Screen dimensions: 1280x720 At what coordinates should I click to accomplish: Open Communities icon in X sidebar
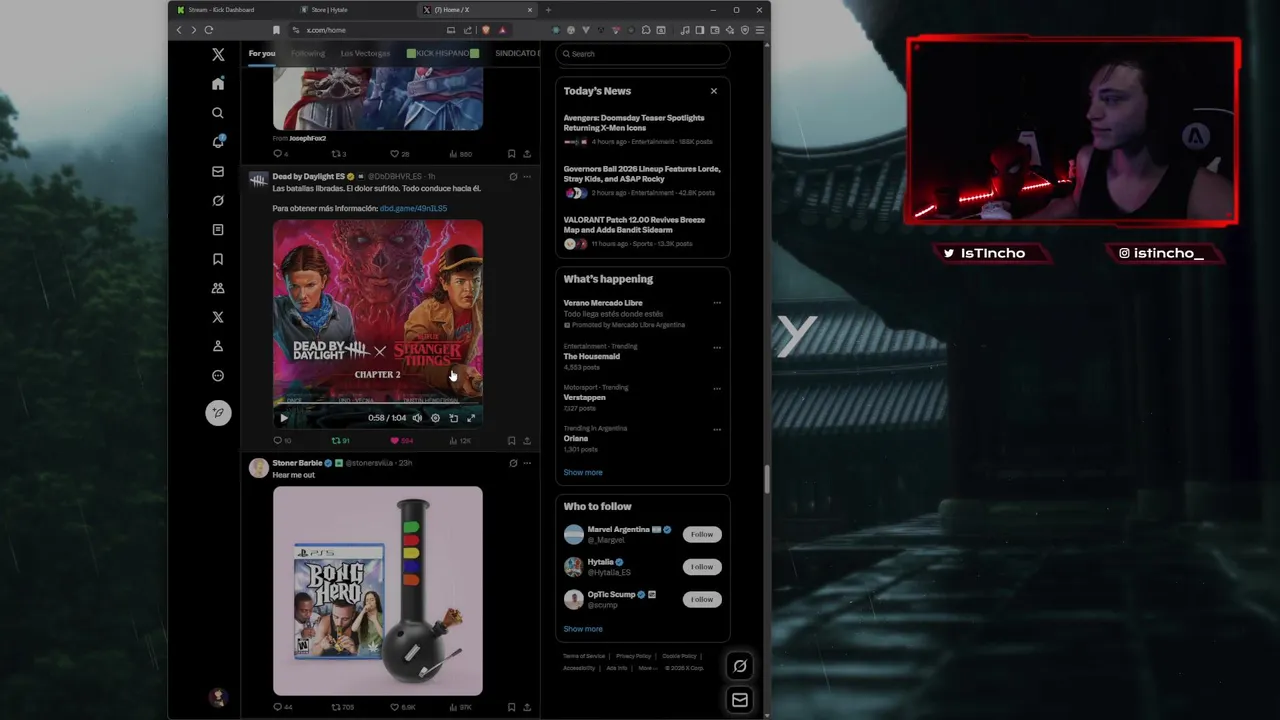tap(218, 288)
